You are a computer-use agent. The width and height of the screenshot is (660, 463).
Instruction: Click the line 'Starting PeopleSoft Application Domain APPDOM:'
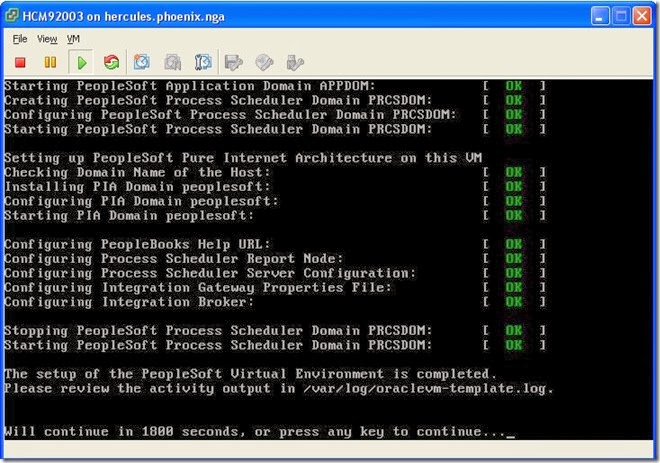point(189,86)
